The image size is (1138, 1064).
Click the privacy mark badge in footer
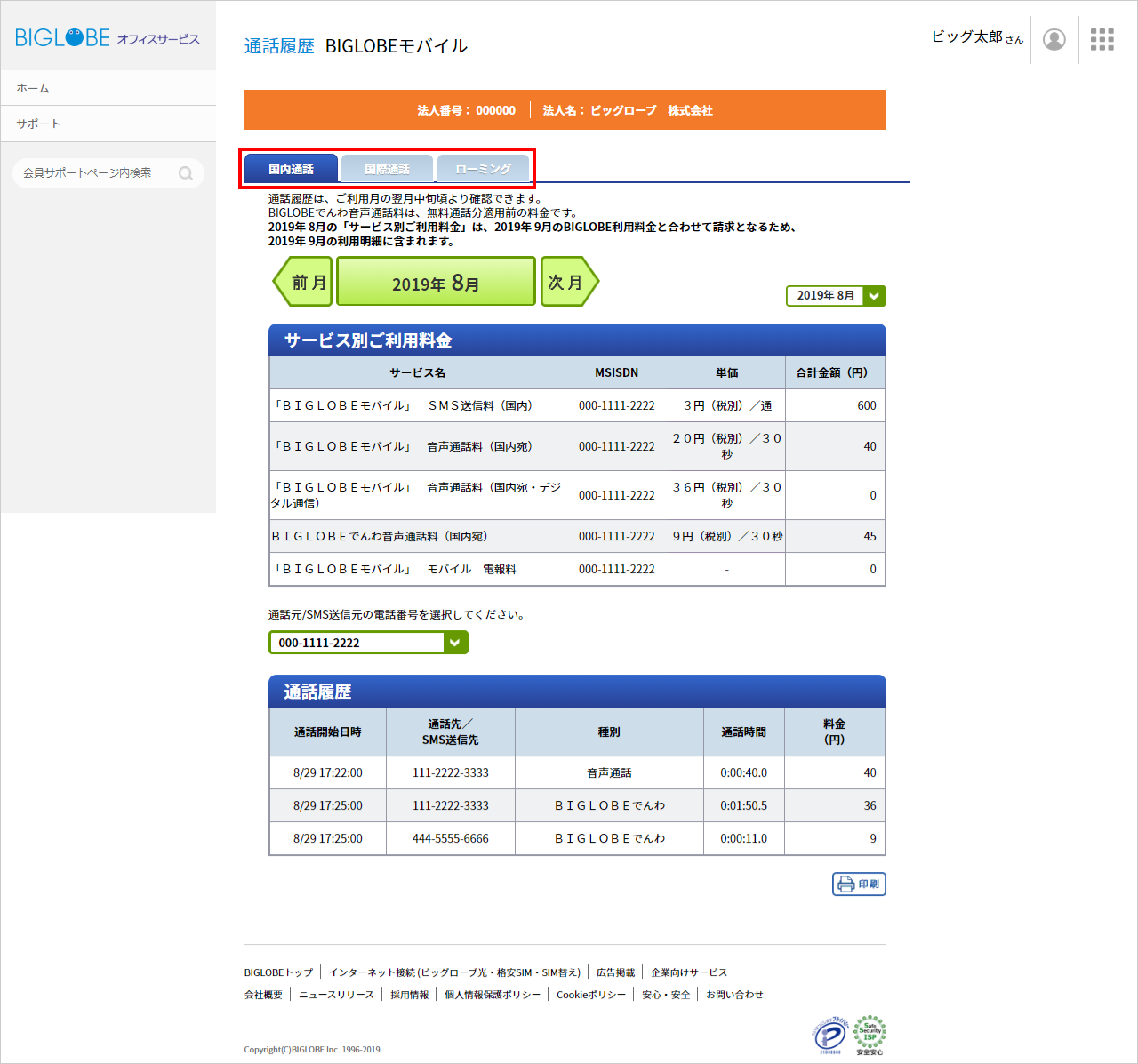pyautogui.click(x=831, y=1036)
